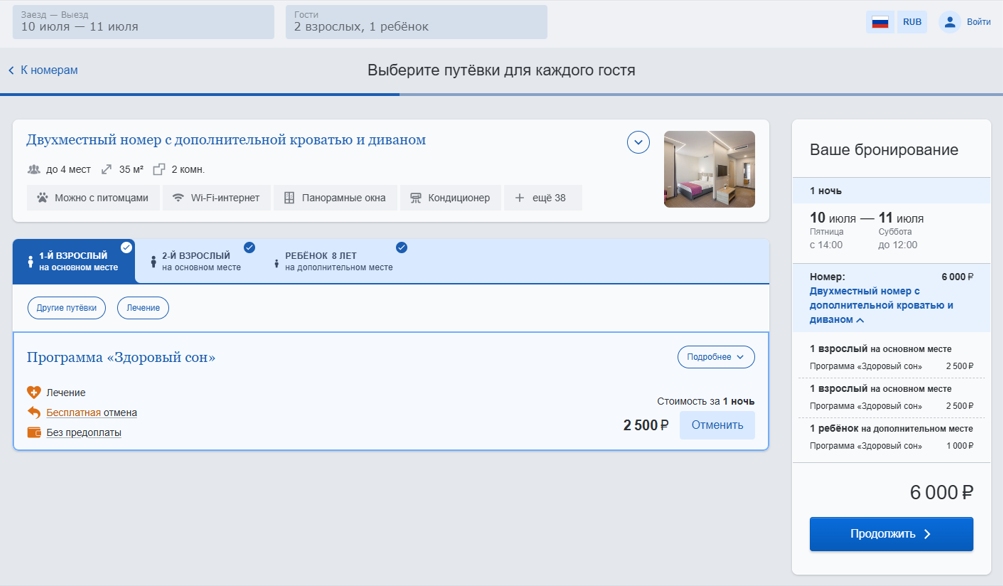Go back via К номерам link

pos(49,70)
